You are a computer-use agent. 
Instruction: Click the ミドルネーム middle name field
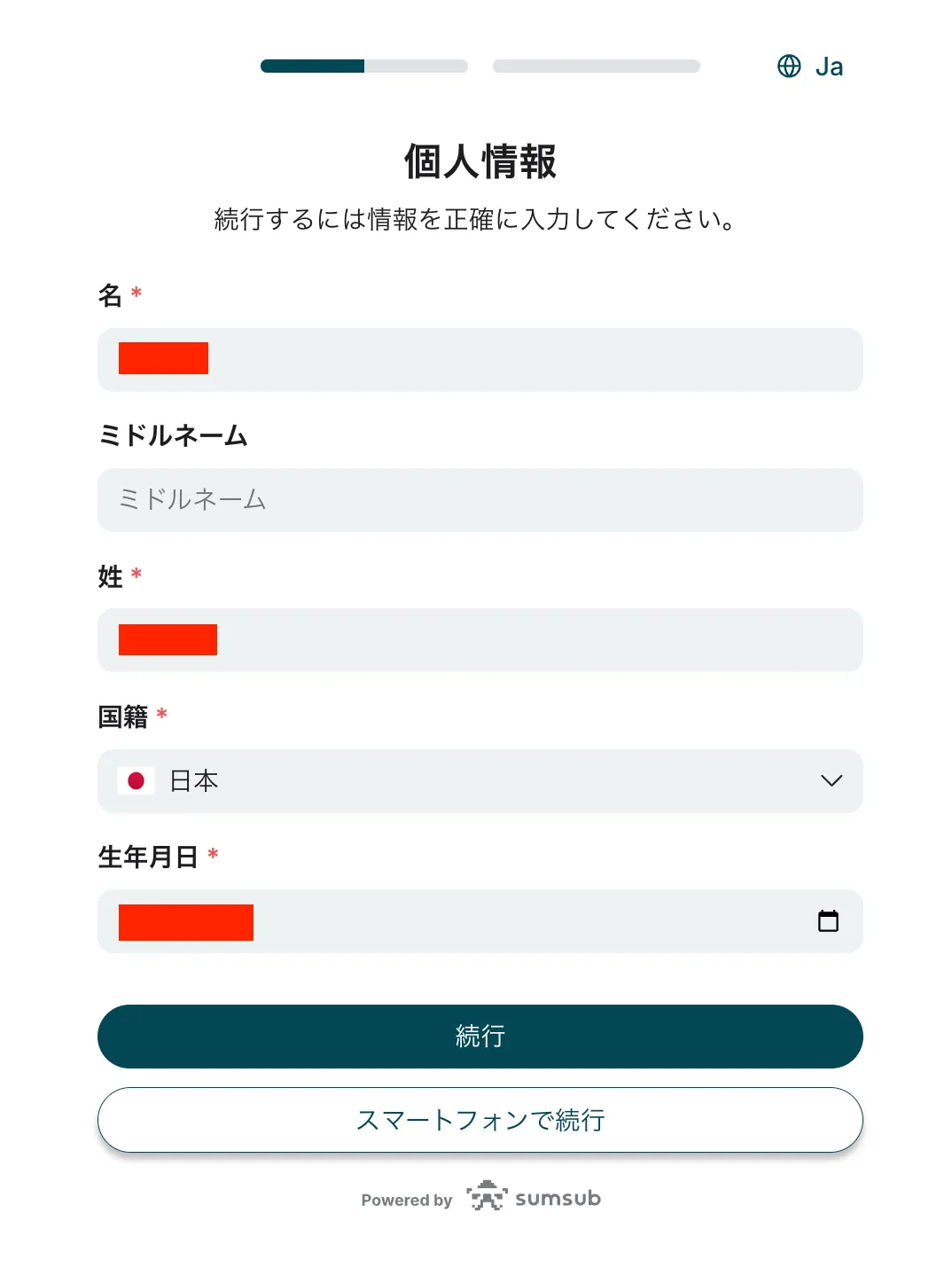[x=480, y=499]
